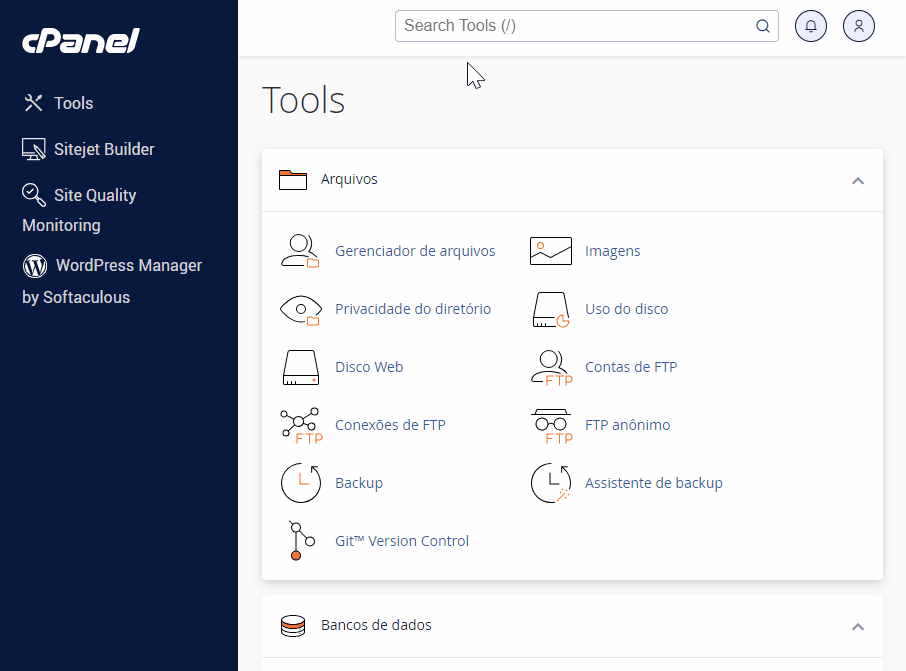Click the Assistente de backup icon

pyautogui.click(x=551, y=483)
